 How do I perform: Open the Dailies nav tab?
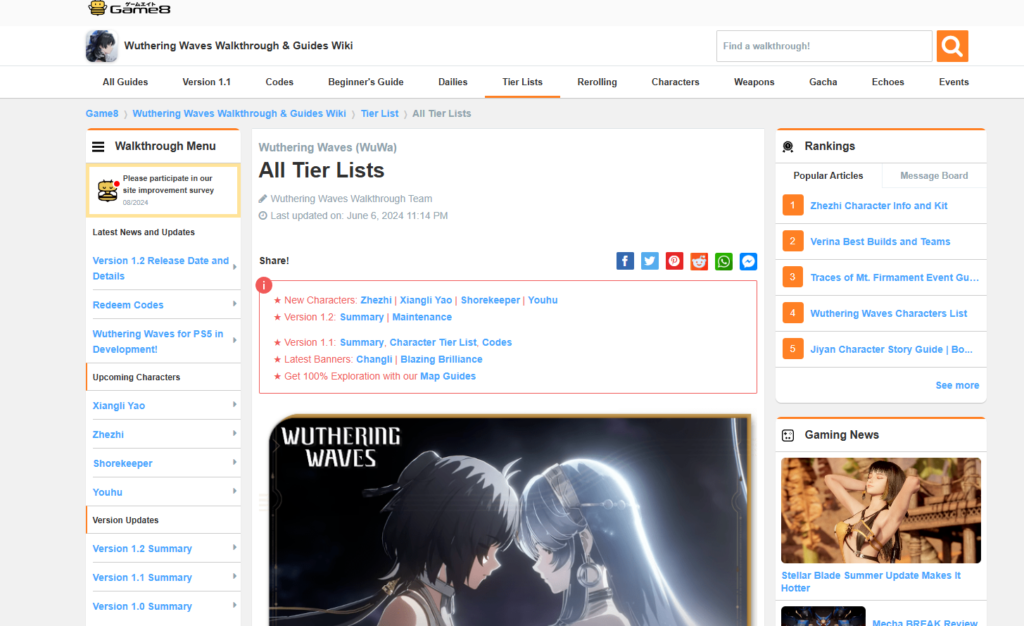point(453,82)
